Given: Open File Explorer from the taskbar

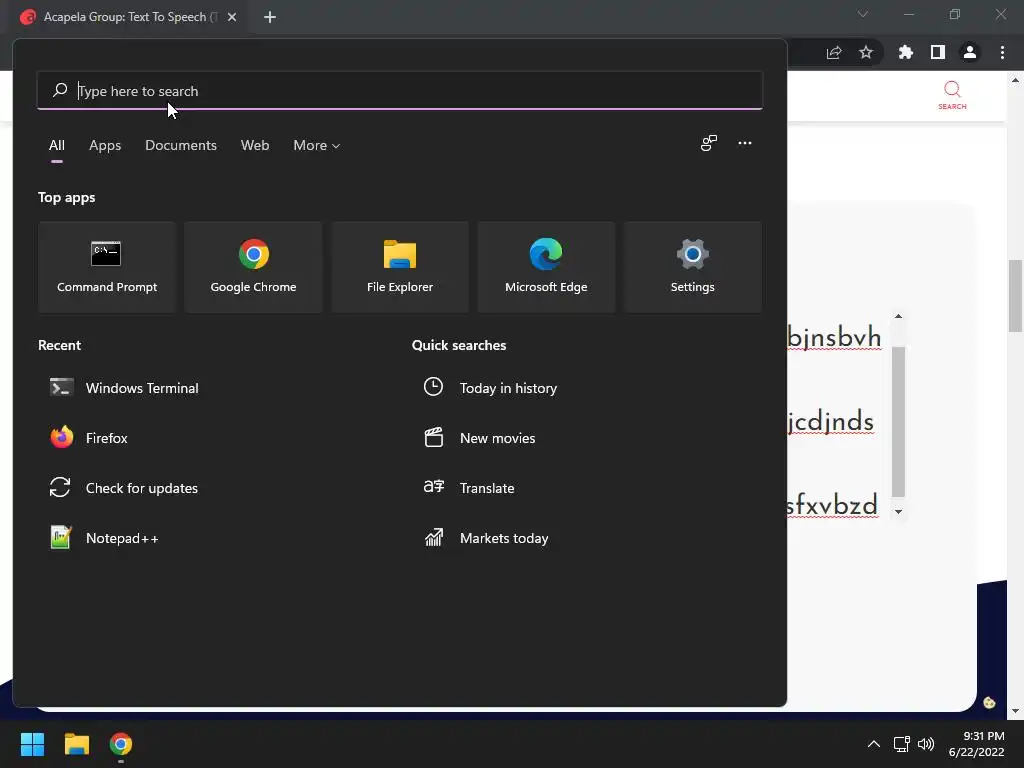Looking at the screenshot, I should [76, 744].
